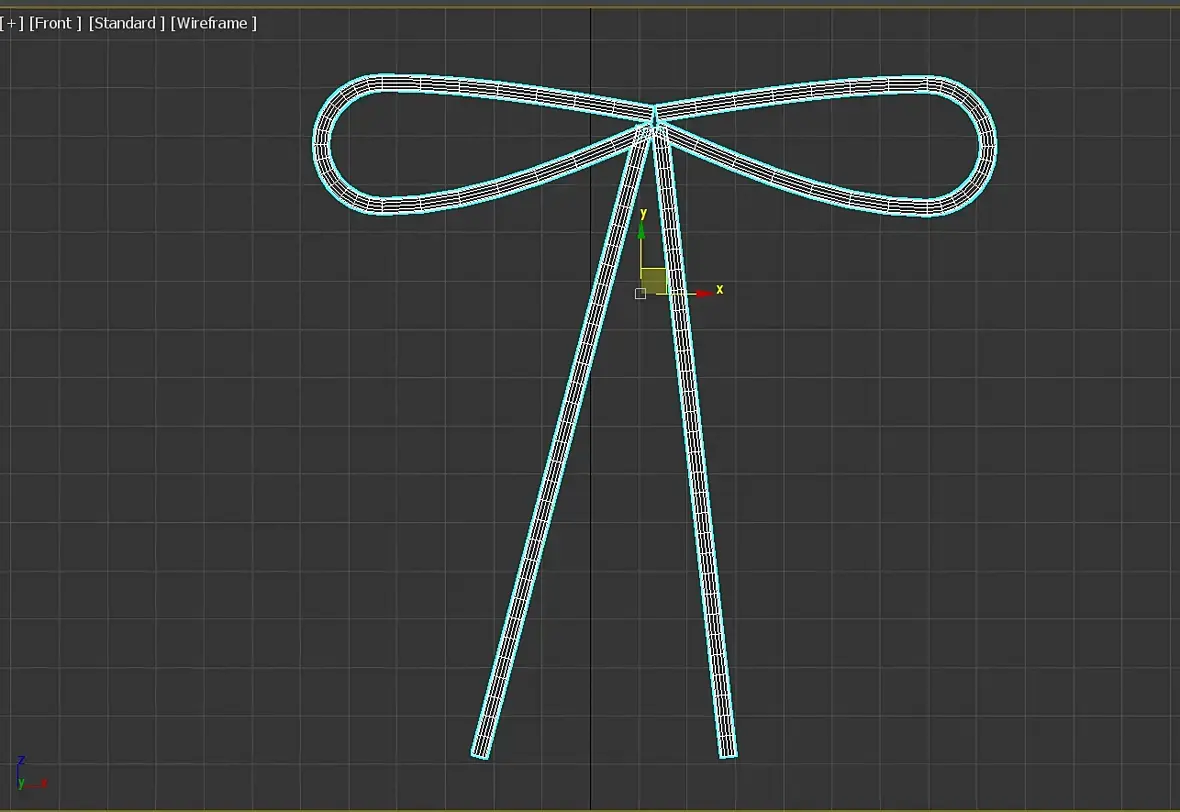Click the yellow x label on the gizmo
The width and height of the screenshot is (1180, 812).
pos(720,289)
